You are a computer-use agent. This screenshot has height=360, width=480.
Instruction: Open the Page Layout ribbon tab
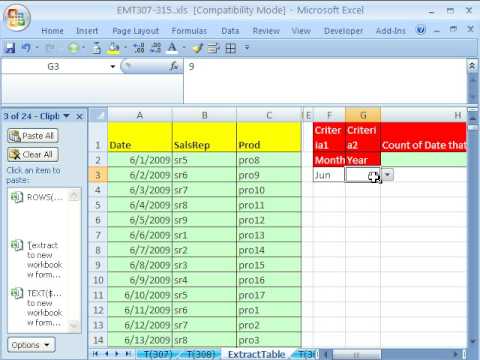point(135,31)
